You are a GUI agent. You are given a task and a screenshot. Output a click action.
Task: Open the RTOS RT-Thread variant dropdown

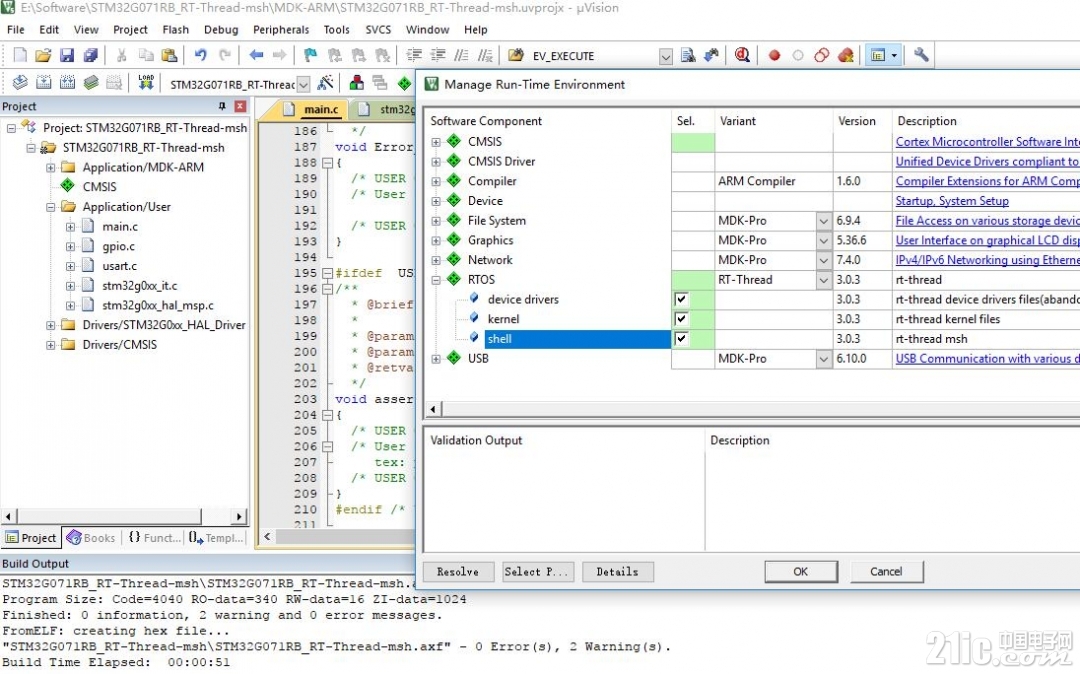[x=824, y=280]
